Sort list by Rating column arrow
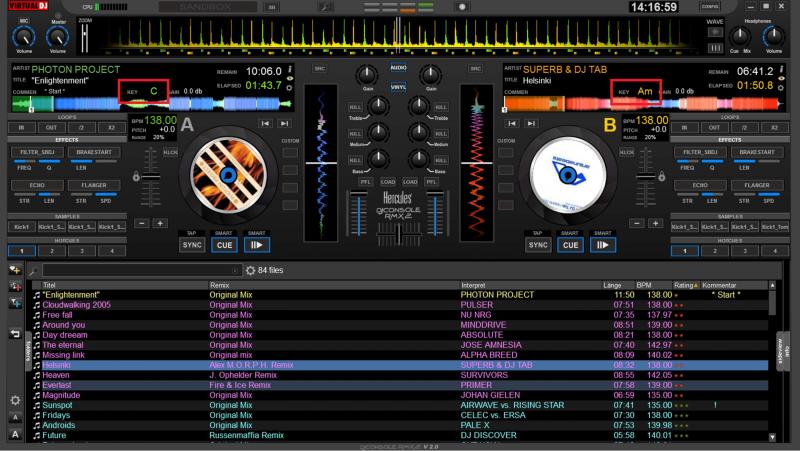The height and width of the screenshot is (451, 800). 696,285
